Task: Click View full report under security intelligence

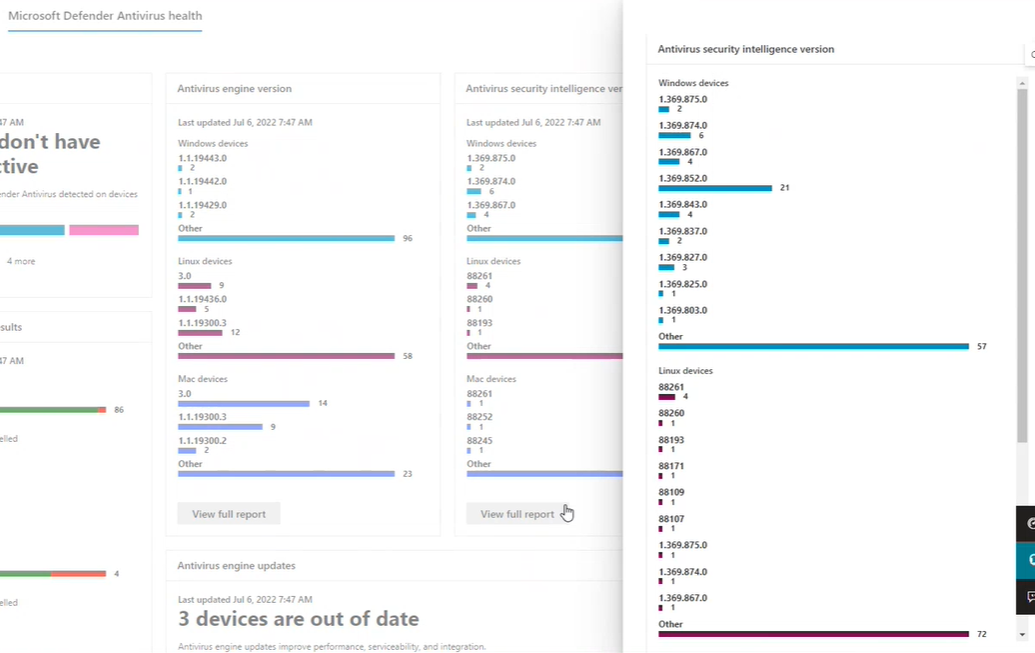Action: point(517,514)
